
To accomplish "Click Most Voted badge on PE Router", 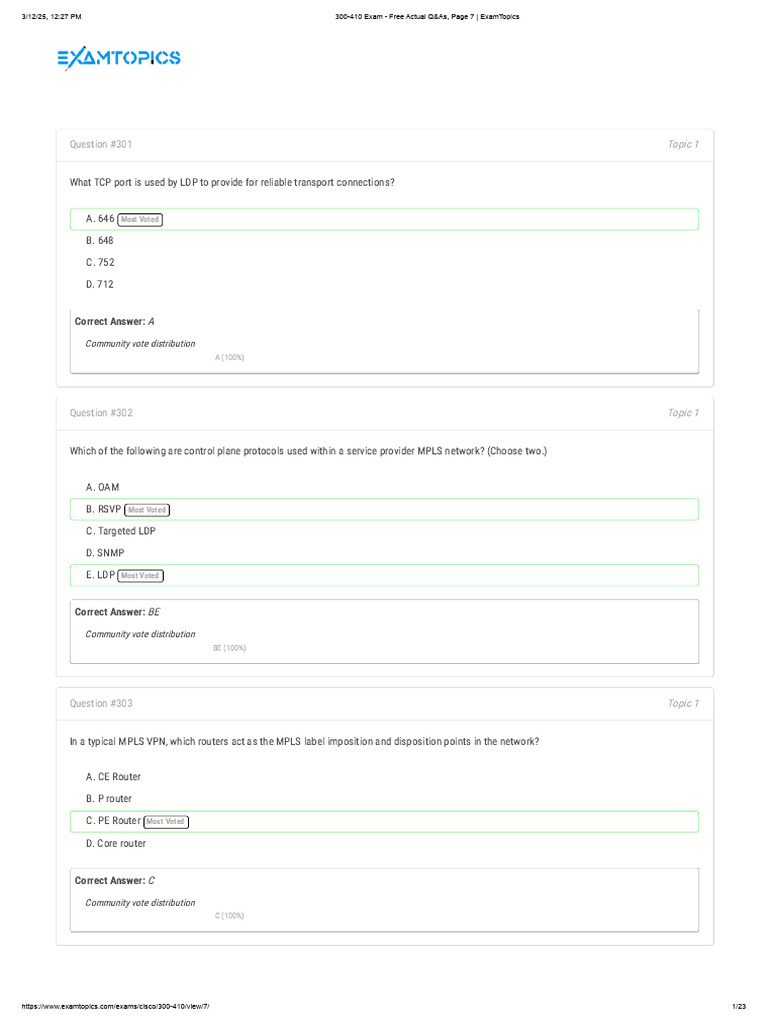I will coord(166,821).
